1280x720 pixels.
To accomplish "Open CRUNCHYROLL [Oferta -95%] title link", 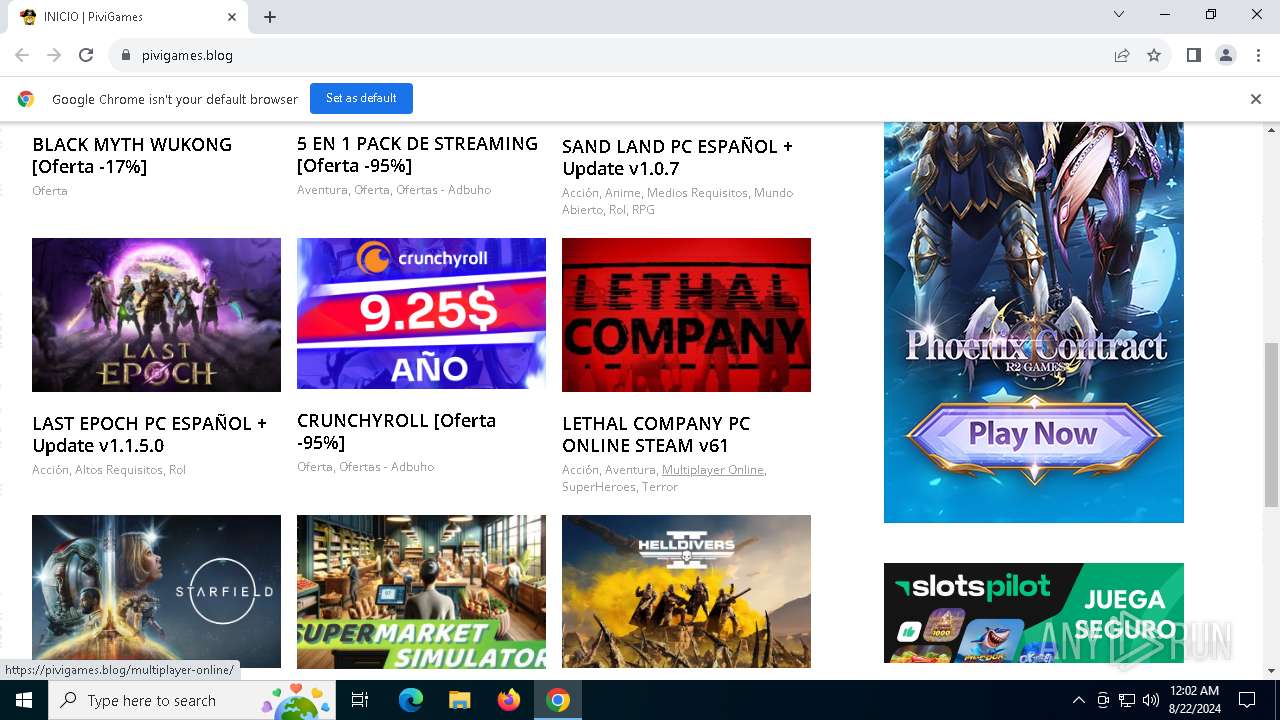I will (x=396, y=431).
